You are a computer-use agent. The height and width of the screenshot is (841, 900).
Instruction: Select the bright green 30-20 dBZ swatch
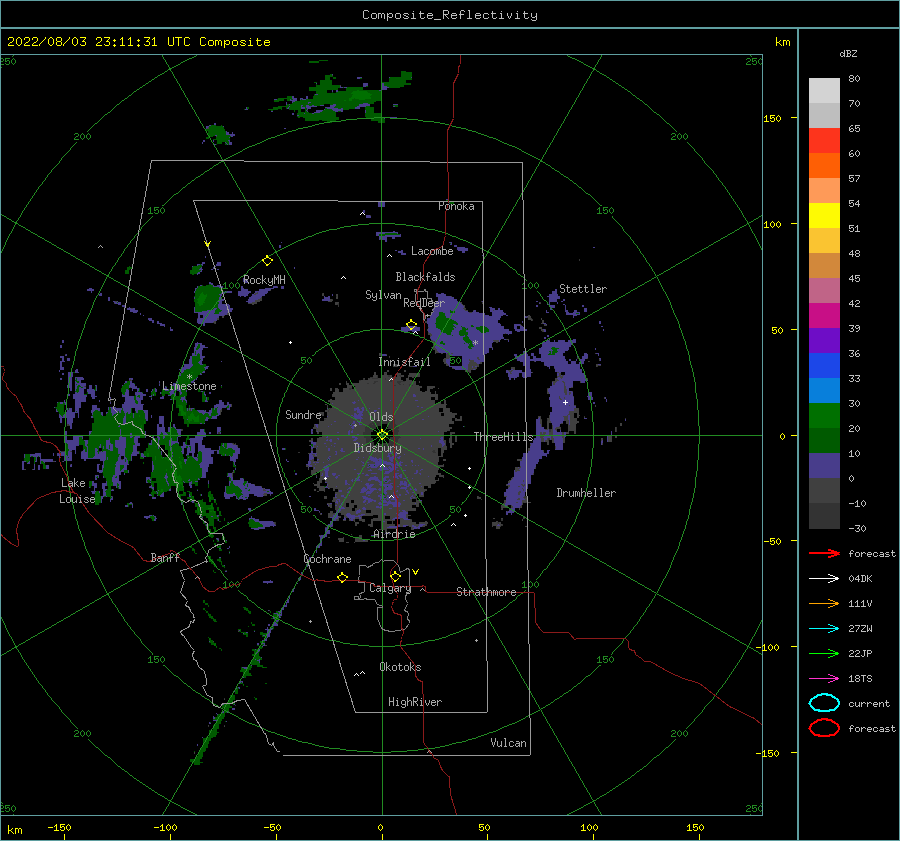pos(824,416)
